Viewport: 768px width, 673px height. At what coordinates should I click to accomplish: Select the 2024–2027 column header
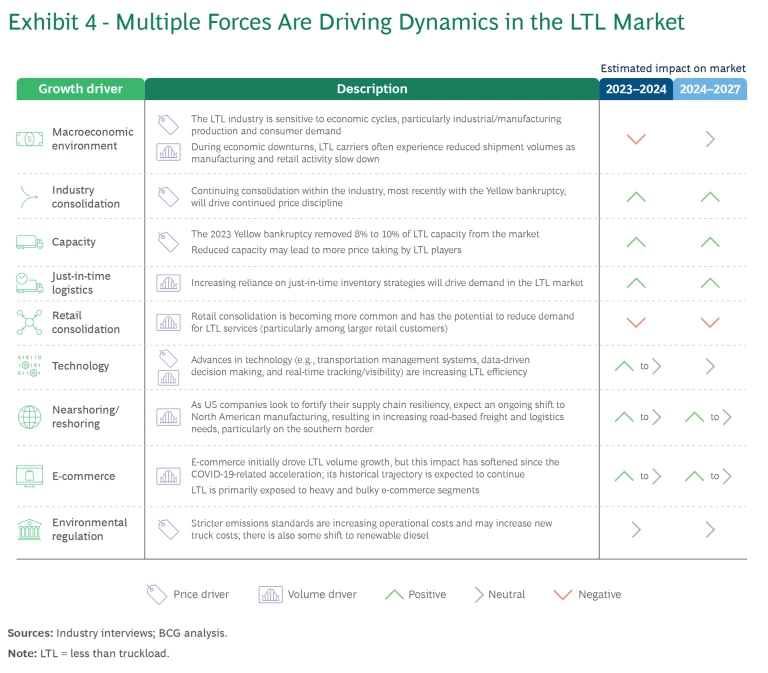710,89
